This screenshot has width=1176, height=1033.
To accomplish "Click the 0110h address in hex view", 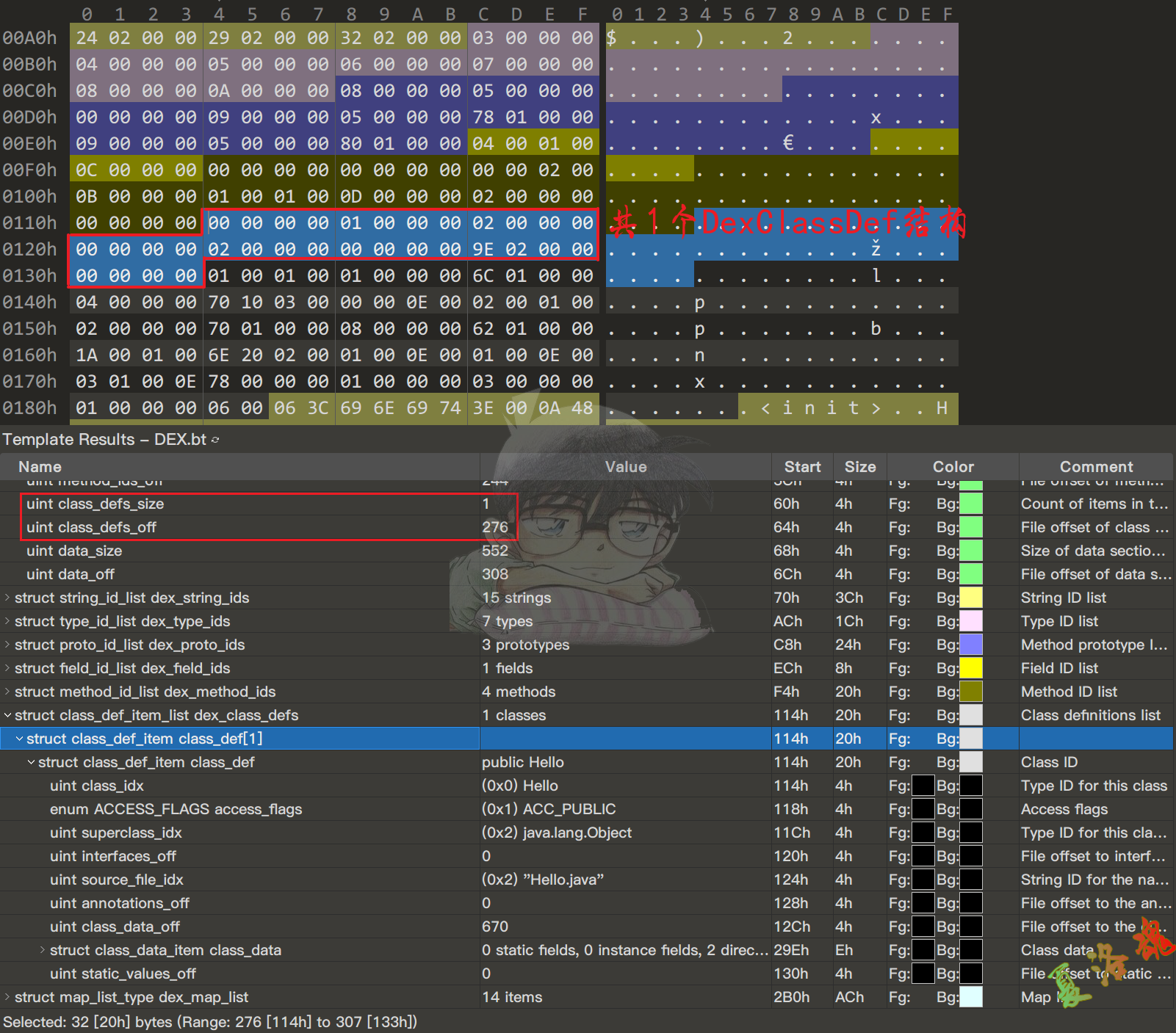I will click(29, 222).
